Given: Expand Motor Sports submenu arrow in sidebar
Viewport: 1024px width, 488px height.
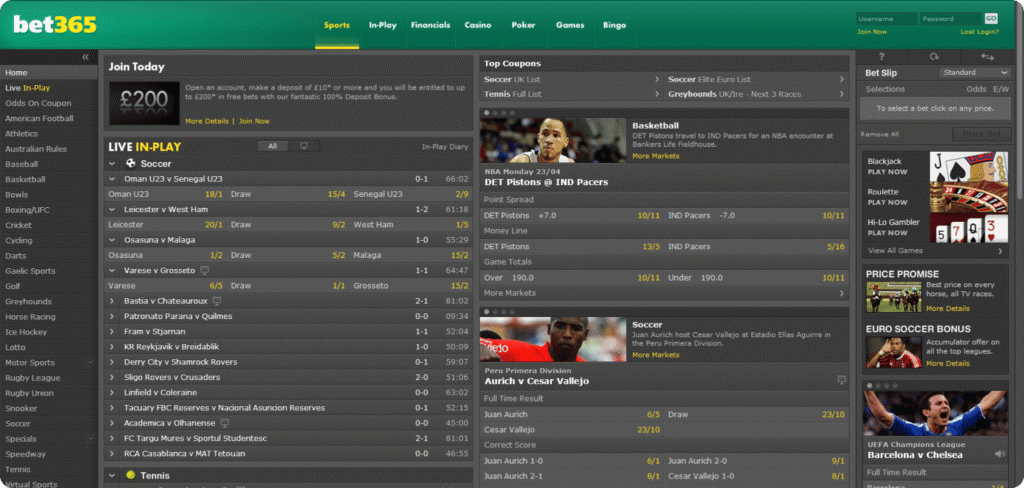Looking at the screenshot, I should [91, 362].
